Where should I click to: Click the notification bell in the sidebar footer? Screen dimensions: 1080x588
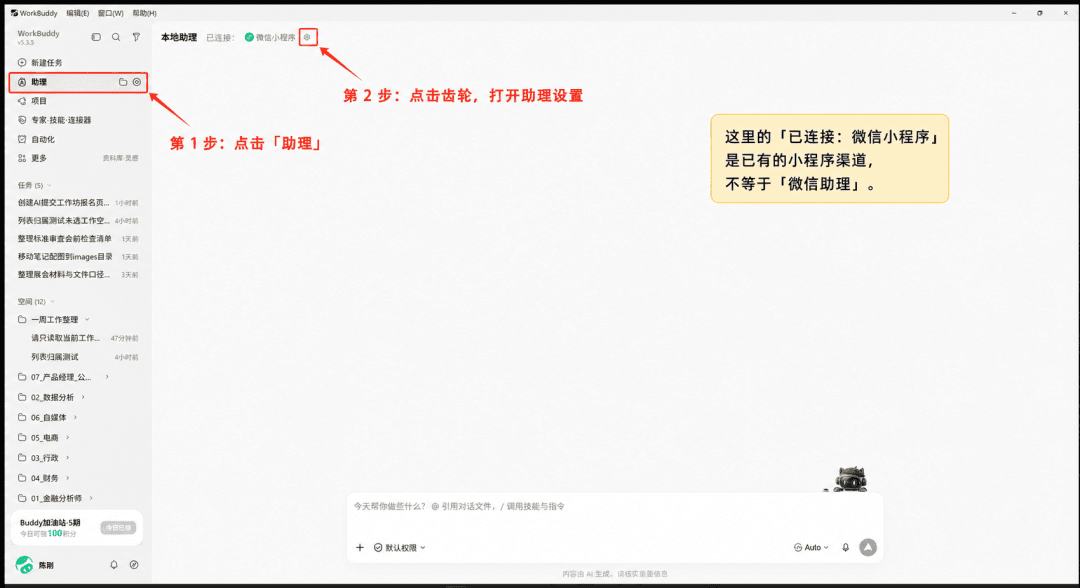click(114, 565)
